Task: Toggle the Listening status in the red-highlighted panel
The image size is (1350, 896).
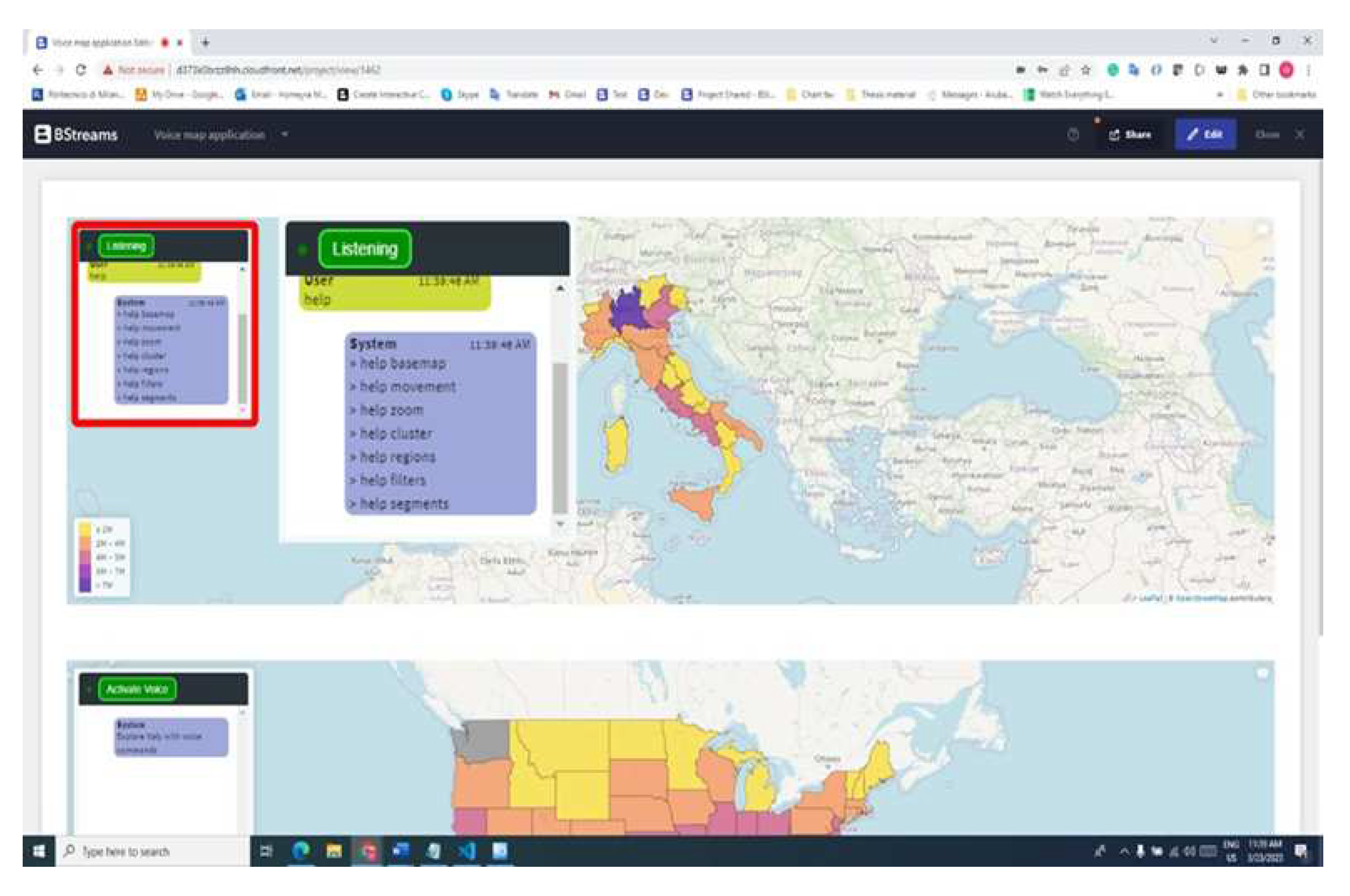Action: click(127, 245)
